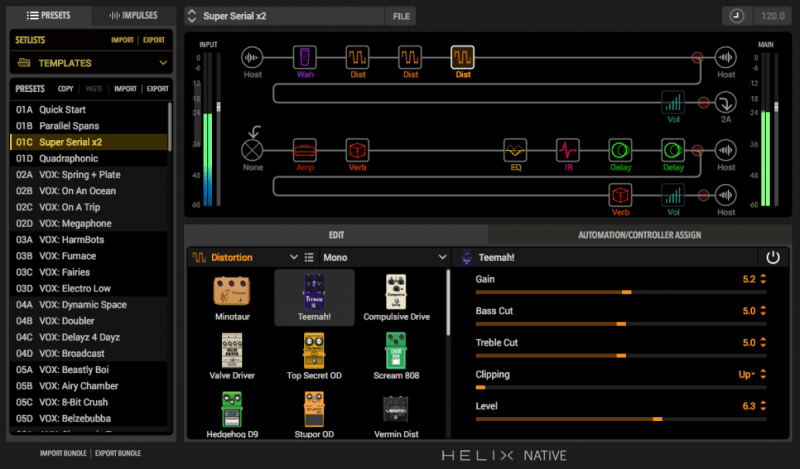Click the input level meter slider handle
The height and width of the screenshot is (469, 800).
point(219,107)
